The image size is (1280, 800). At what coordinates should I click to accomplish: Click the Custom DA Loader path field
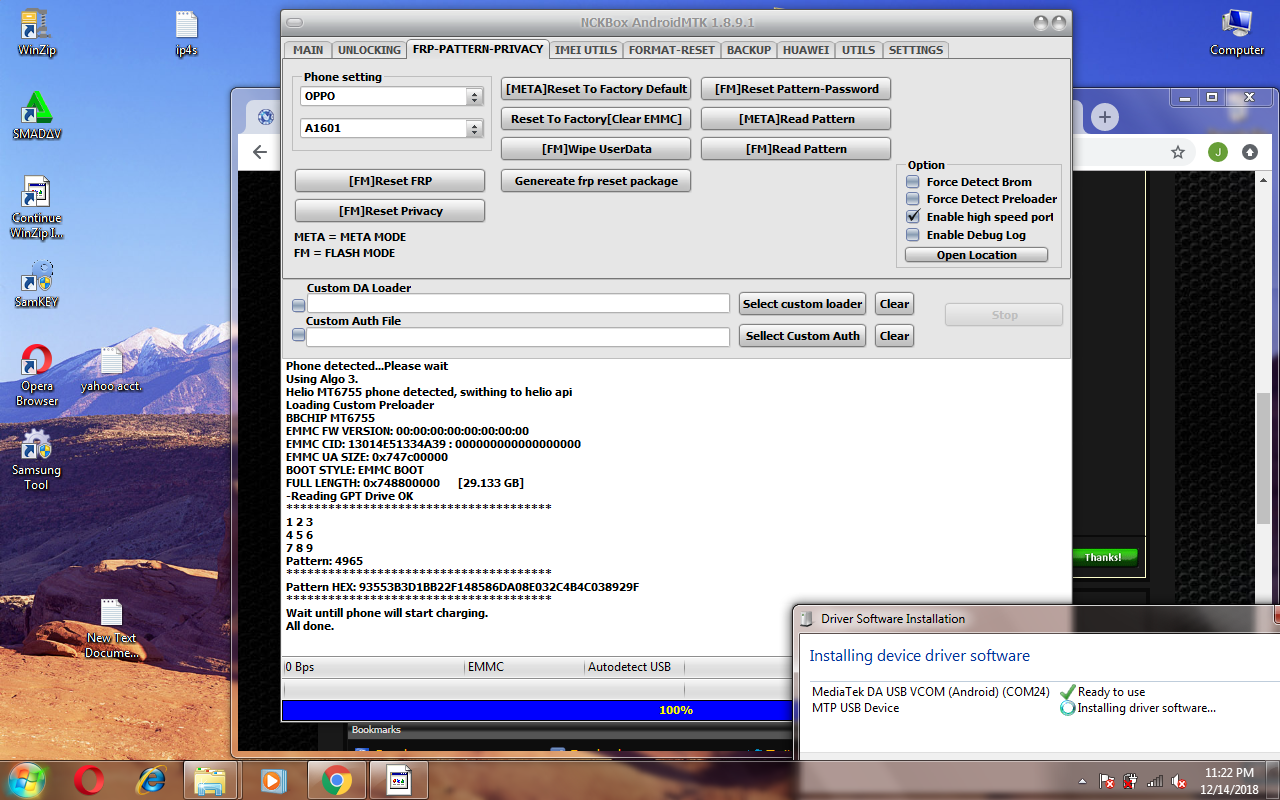click(x=518, y=304)
